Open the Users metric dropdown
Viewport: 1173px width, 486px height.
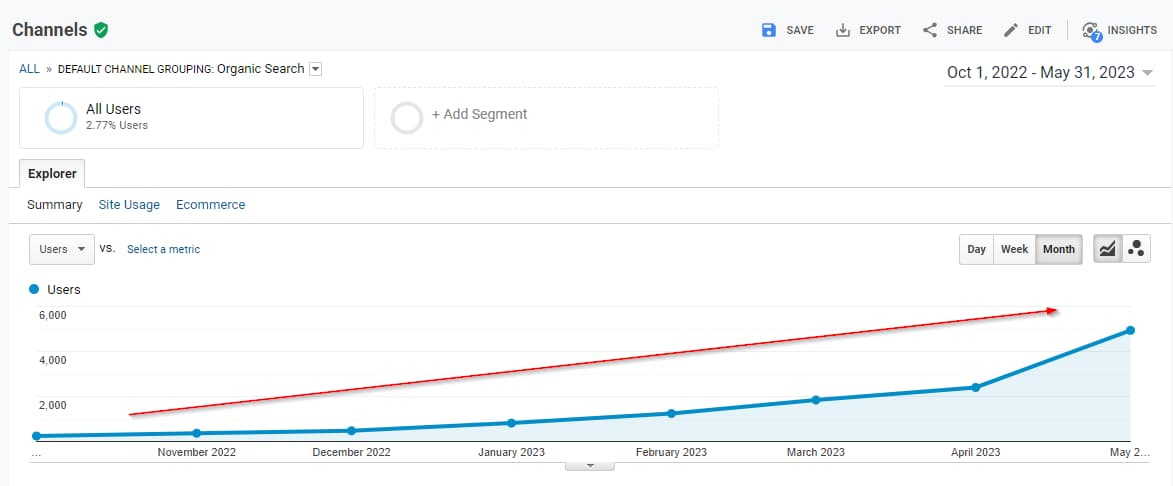[62, 249]
